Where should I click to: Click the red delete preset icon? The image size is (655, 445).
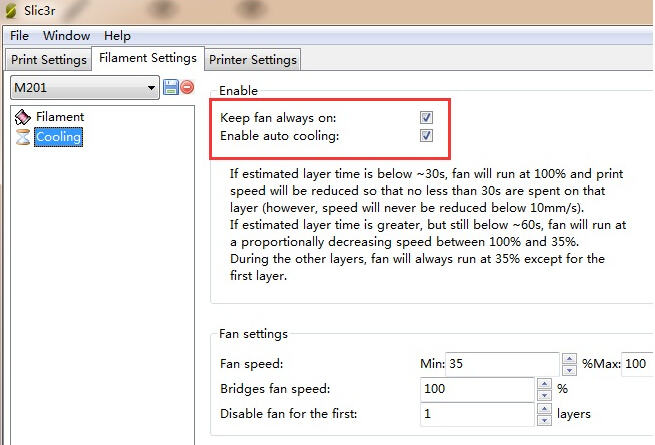pos(186,88)
